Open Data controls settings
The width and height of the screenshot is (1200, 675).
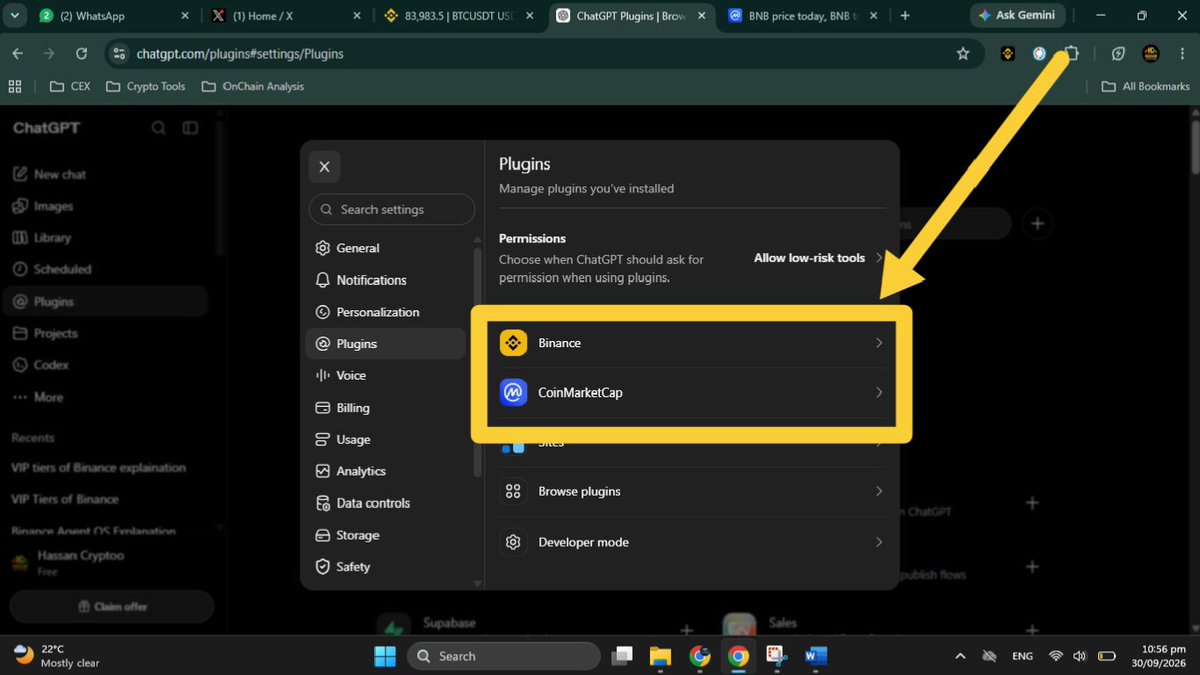(387, 503)
